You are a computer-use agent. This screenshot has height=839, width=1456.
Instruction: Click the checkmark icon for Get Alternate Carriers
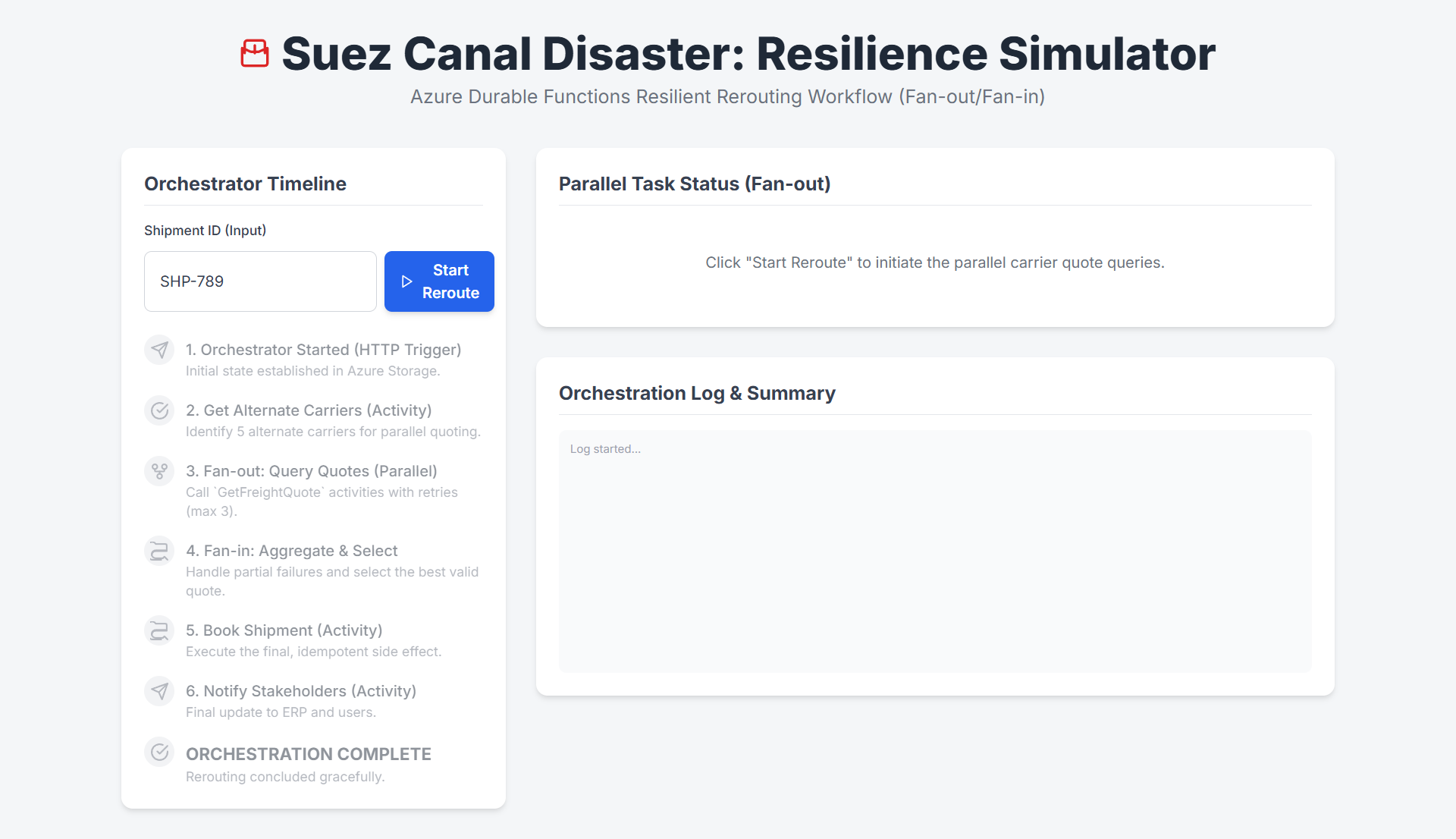coord(159,410)
